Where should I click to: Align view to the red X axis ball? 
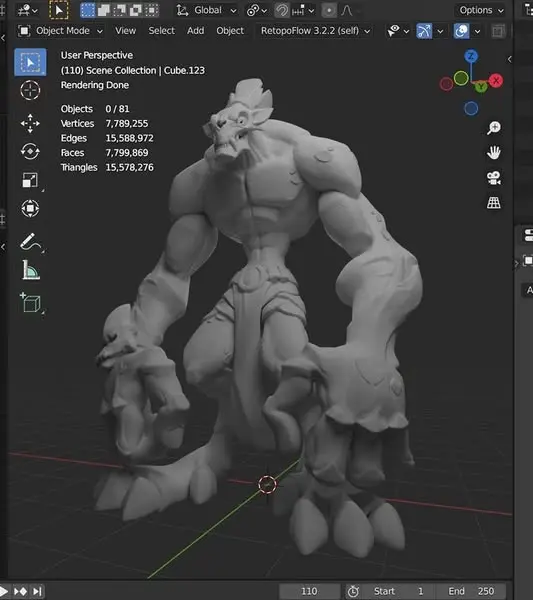[496, 81]
